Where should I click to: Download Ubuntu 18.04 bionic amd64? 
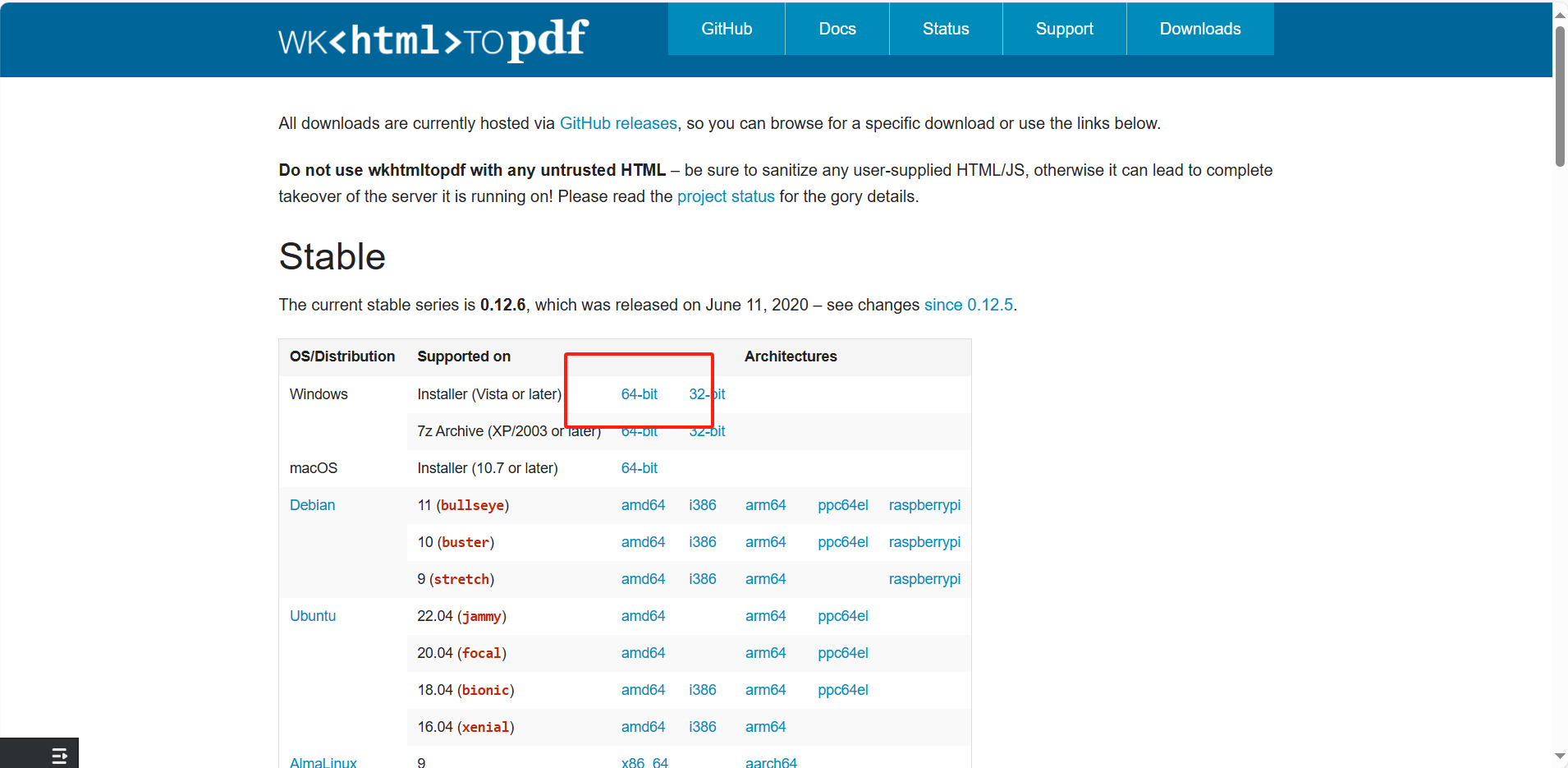(643, 690)
